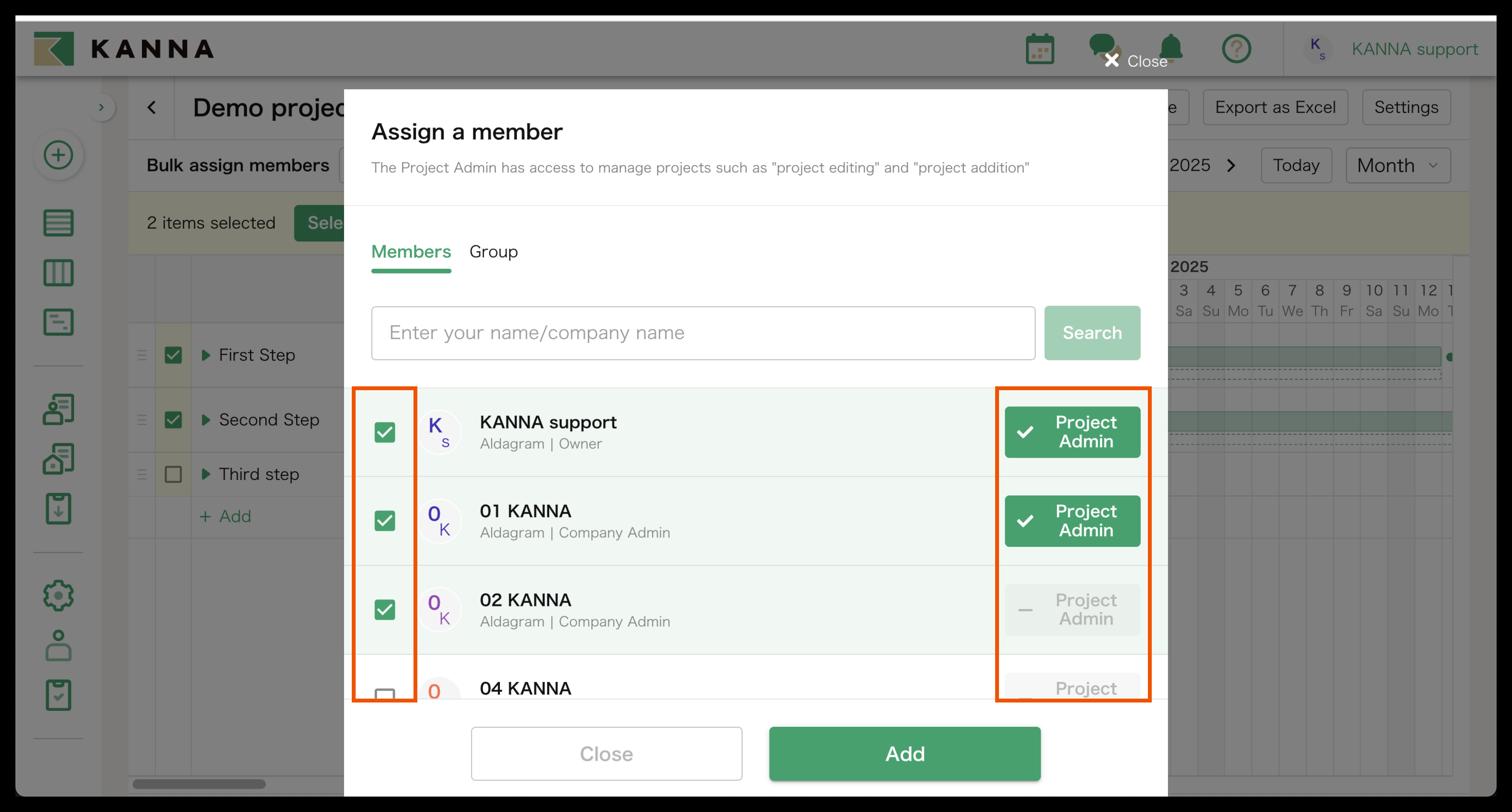Click the circular plus create icon
1512x812 pixels.
[x=58, y=155]
